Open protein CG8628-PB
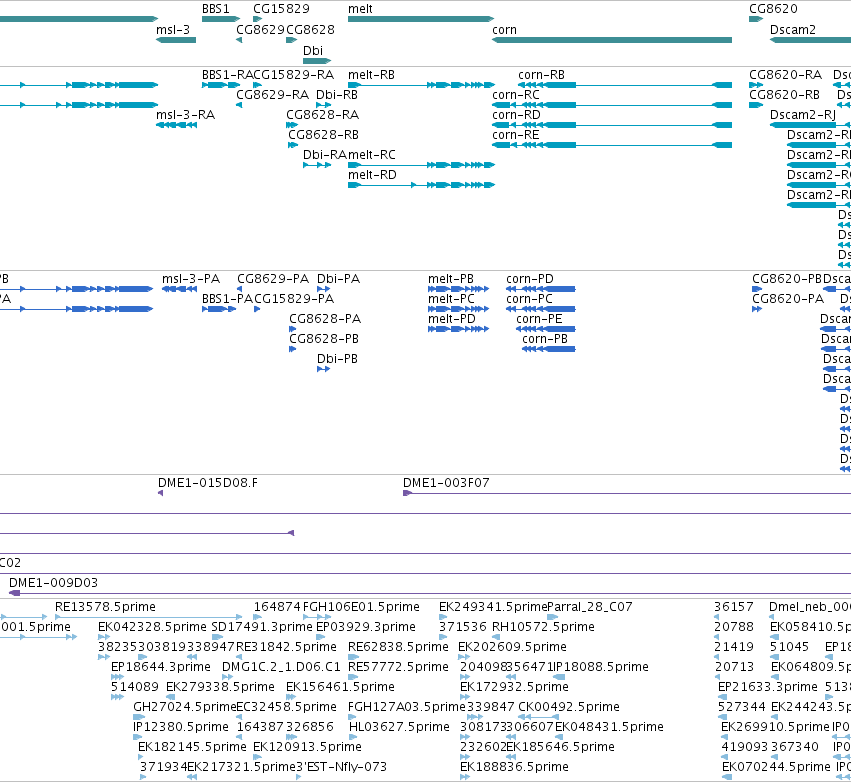This screenshot has width=851, height=782. 324,339
